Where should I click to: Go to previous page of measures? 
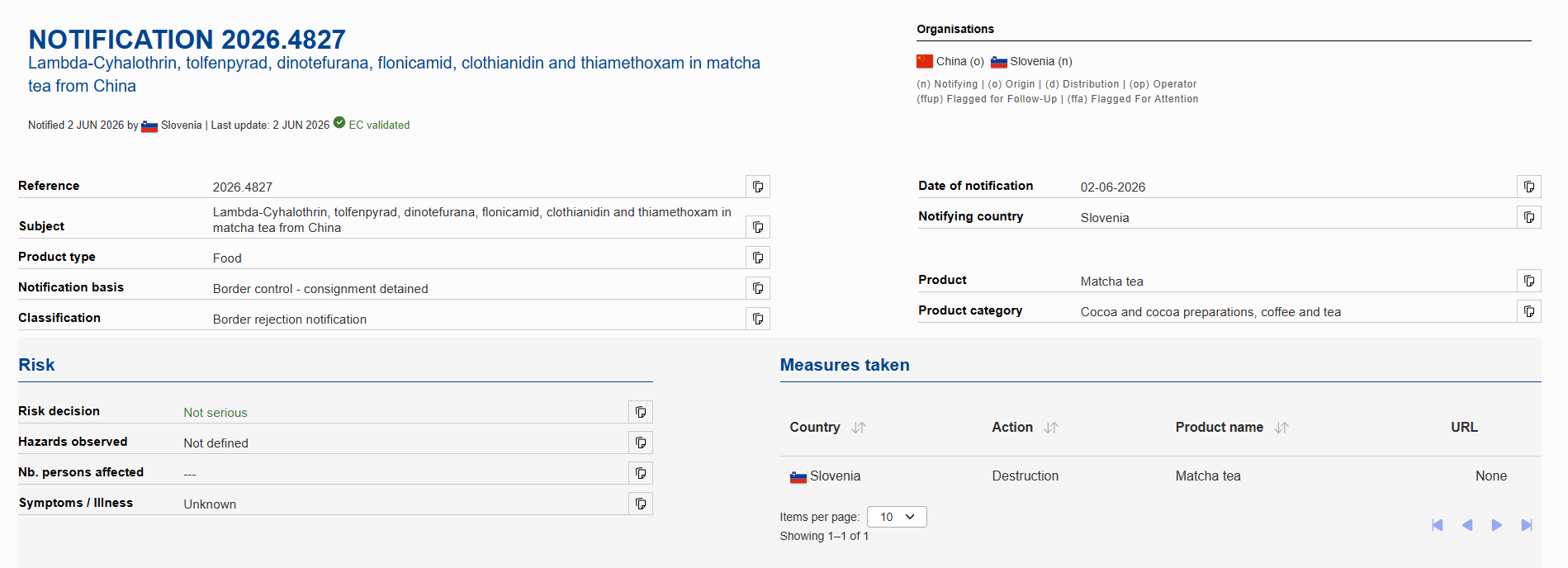[1467, 525]
